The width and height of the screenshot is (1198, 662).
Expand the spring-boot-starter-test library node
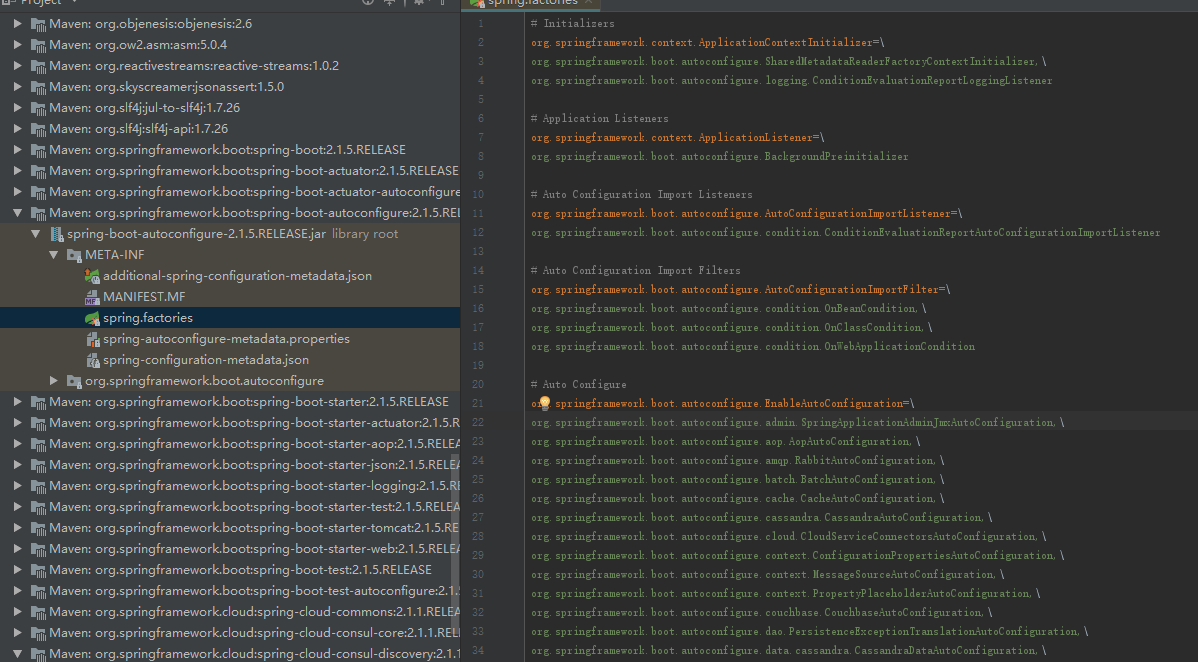tap(17, 507)
